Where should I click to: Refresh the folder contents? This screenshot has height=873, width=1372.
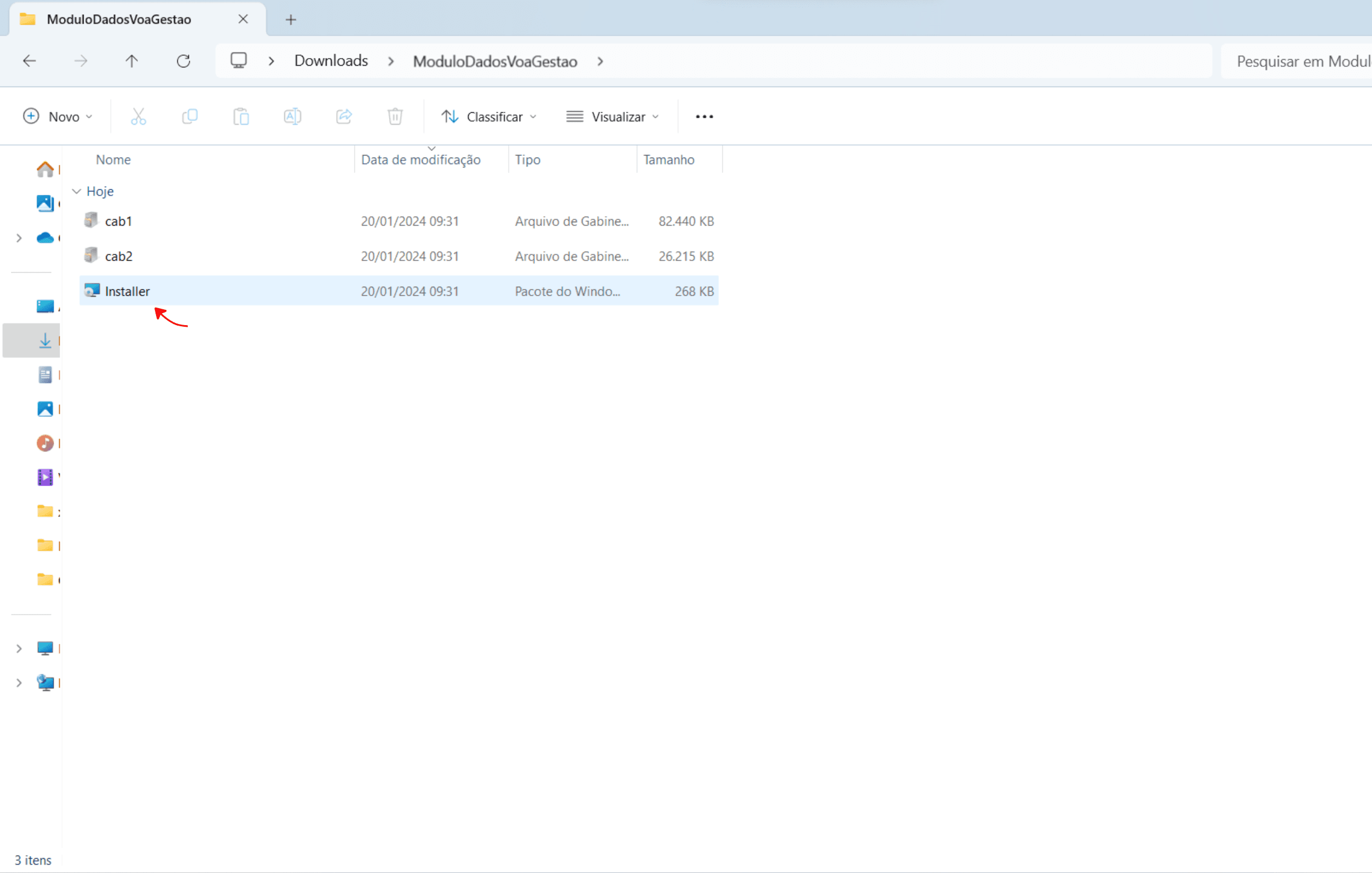point(183,61)
